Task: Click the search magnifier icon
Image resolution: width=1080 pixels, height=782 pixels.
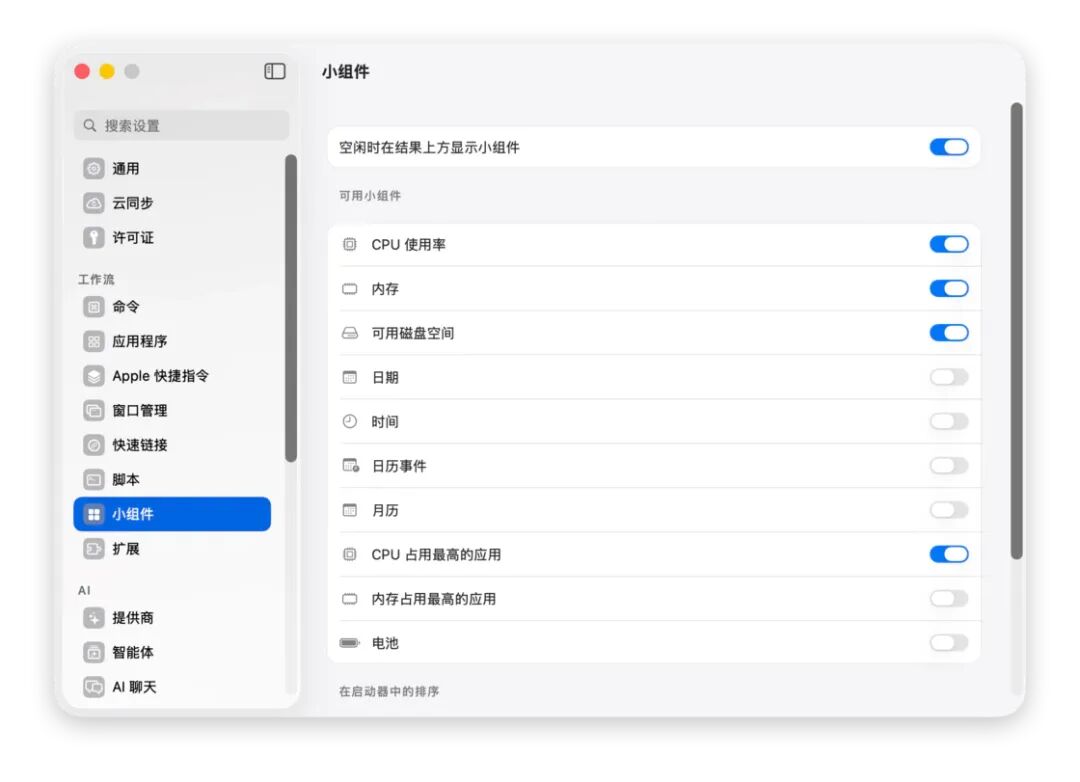Action: pos(90,125)
